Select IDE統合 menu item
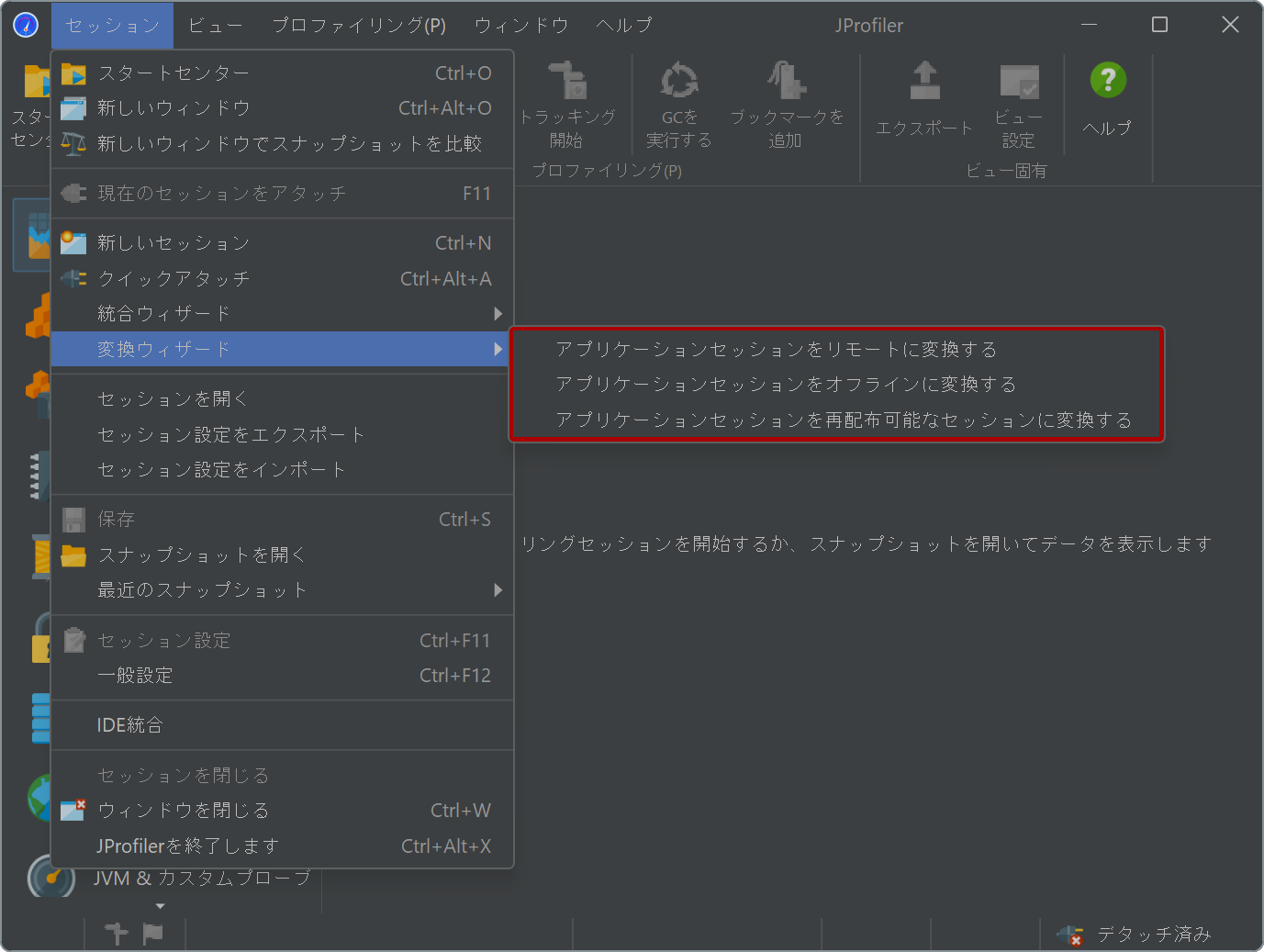This screenshot has width=1264, height=952. pos(282,725)
